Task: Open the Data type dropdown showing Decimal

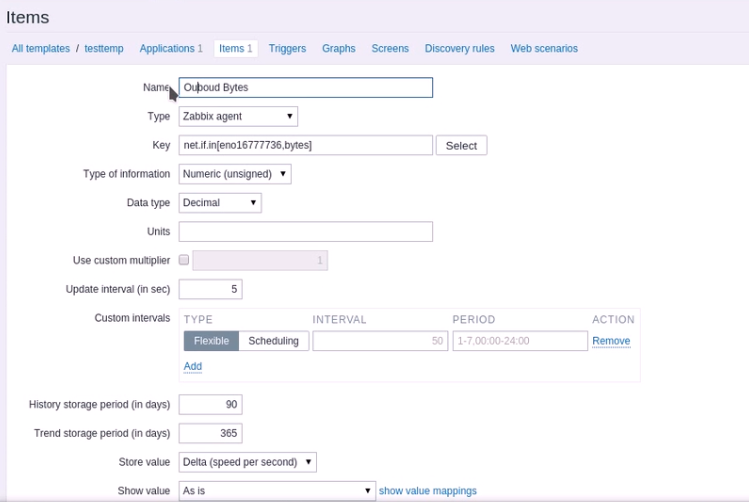Action: click(220, 203)
